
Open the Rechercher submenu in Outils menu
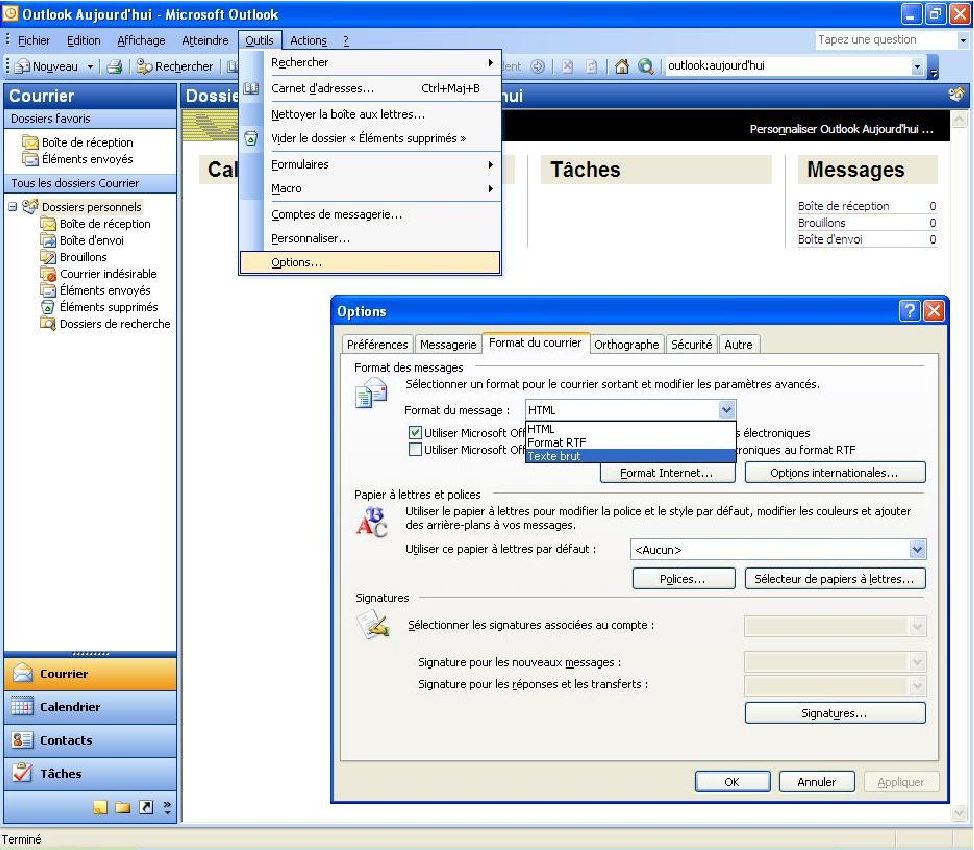pyautogui.click(x=370, y=62)
